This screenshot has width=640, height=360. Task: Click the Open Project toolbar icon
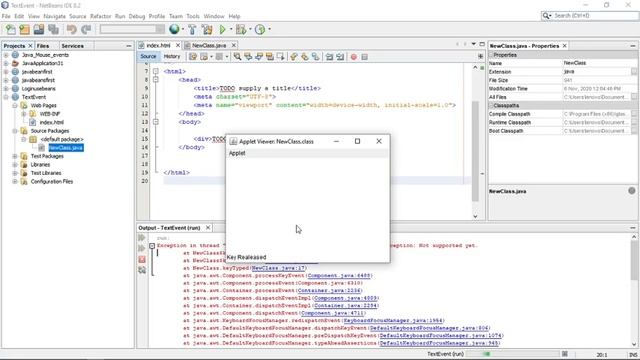coord(39,29)
